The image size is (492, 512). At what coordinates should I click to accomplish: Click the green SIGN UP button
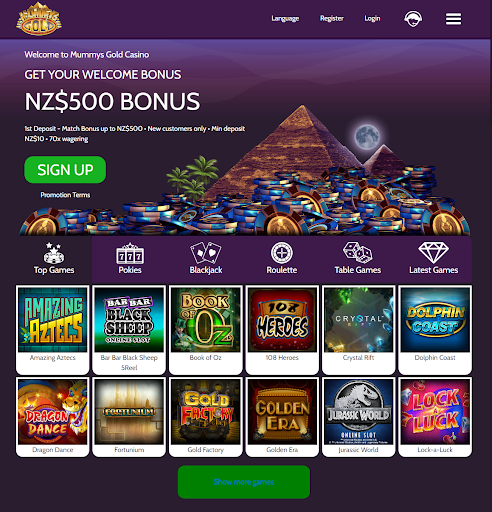click(x=65, y=170)
